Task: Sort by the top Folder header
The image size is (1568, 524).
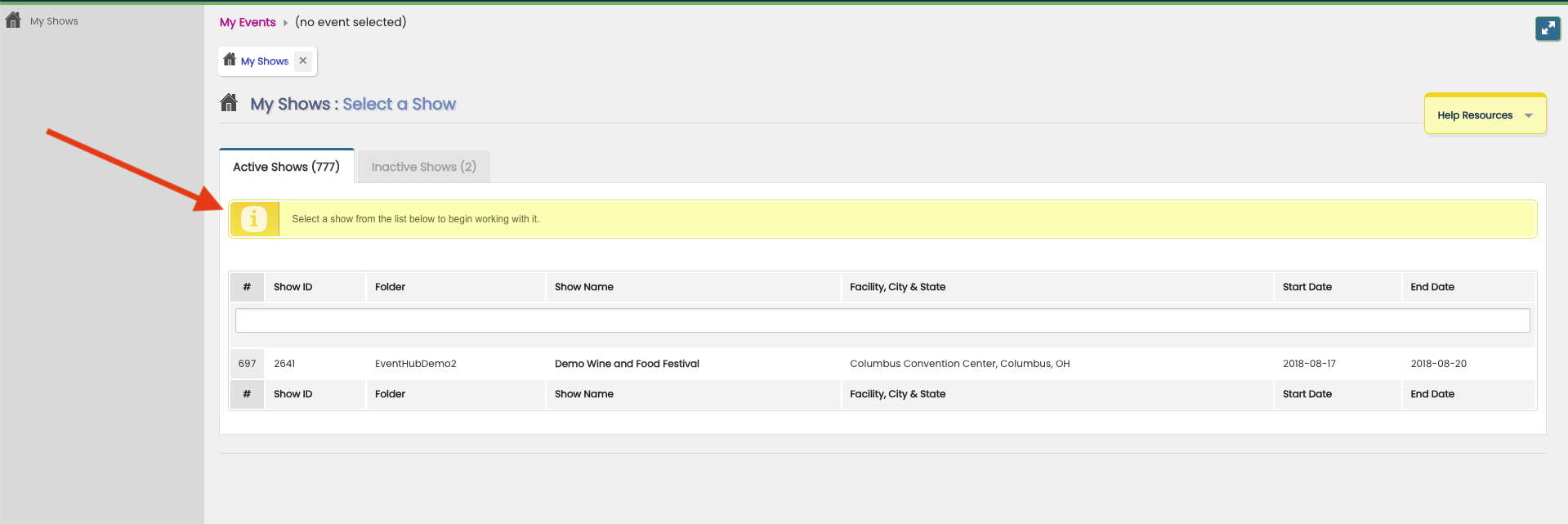Action: click(455, 287)
